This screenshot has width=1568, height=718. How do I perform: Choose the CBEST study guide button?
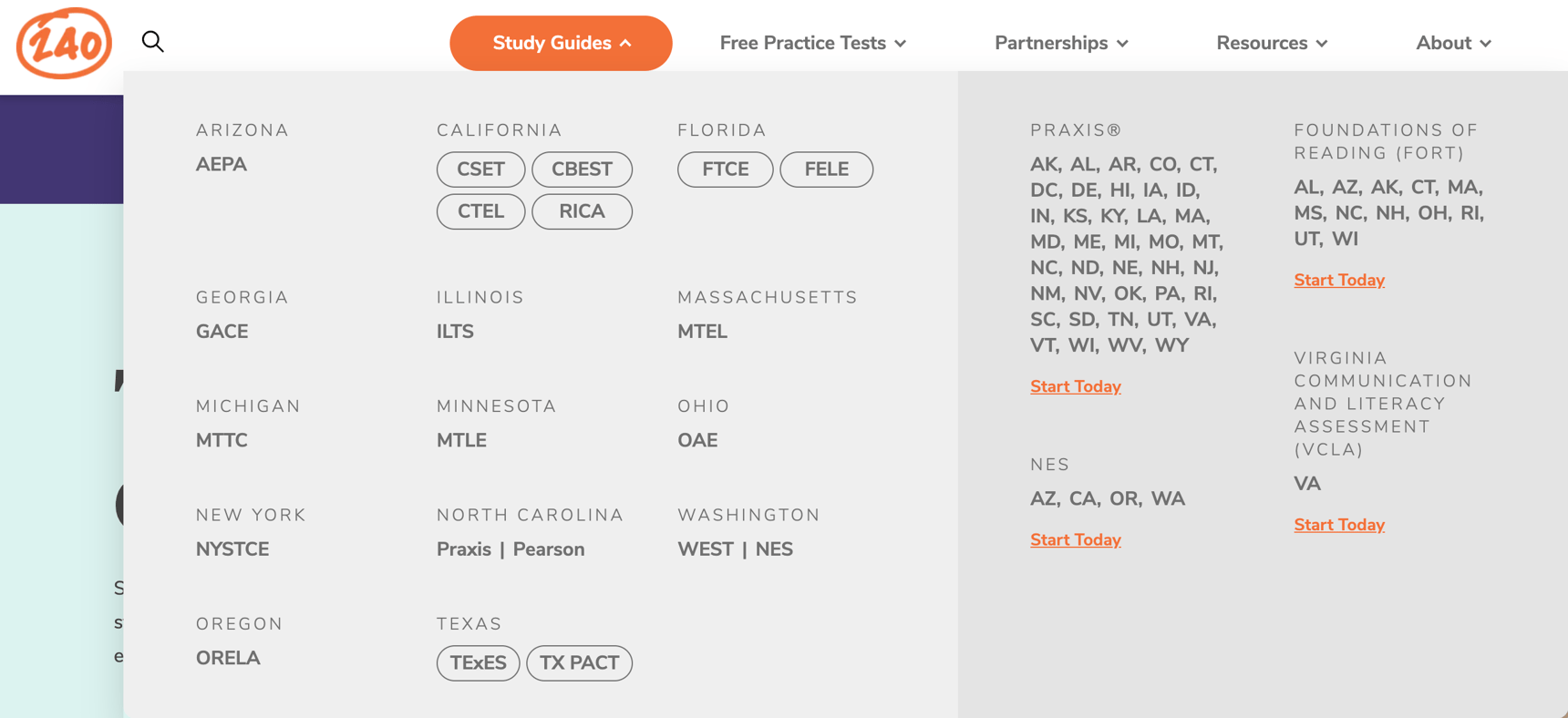tap(582, 169)
